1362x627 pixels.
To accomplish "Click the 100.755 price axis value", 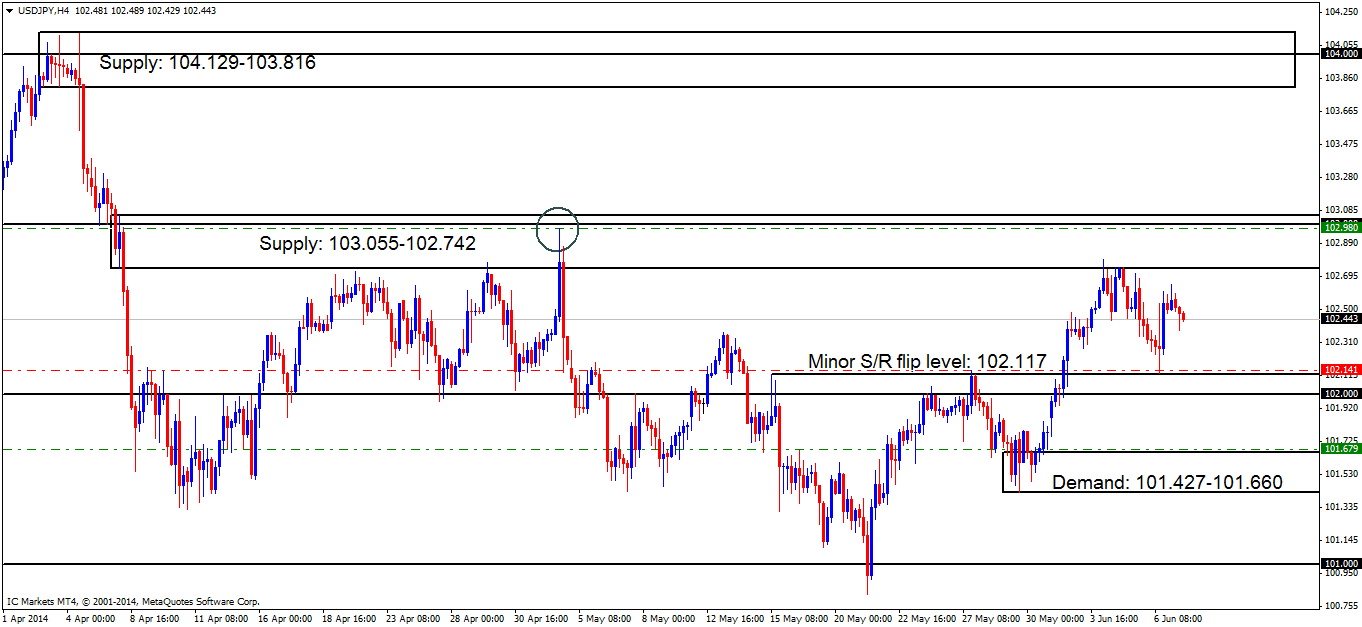I will tap(1340, 605).
